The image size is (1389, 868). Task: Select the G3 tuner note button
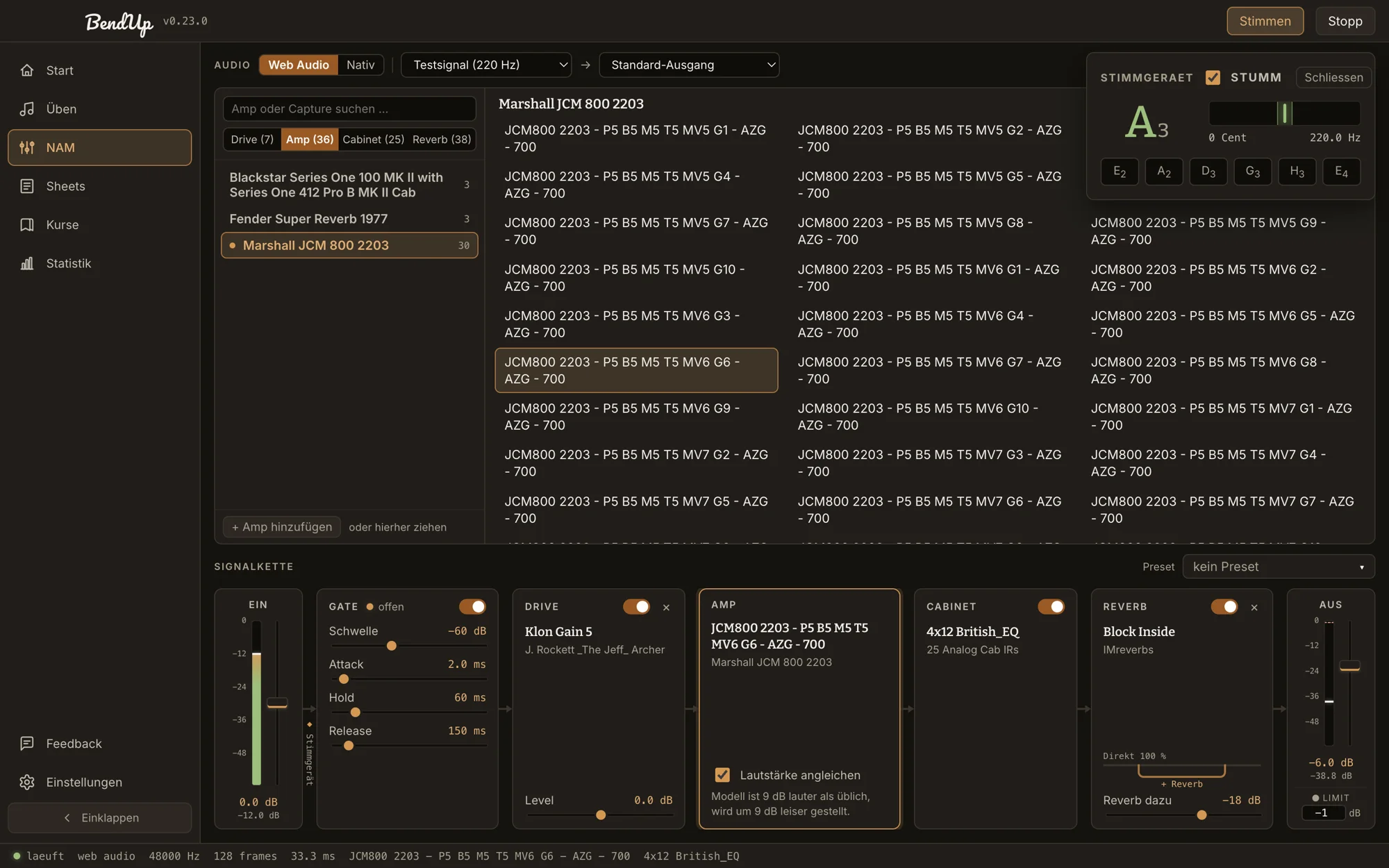(1252, 172)
